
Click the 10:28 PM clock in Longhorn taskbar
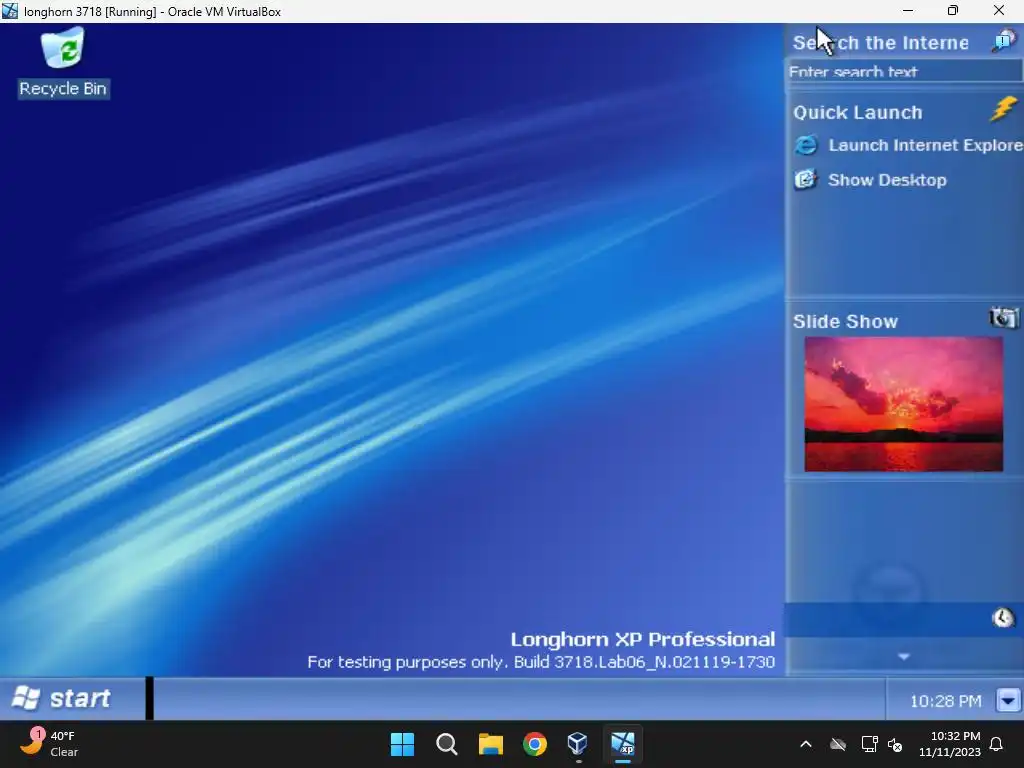[x=945, y=701]
